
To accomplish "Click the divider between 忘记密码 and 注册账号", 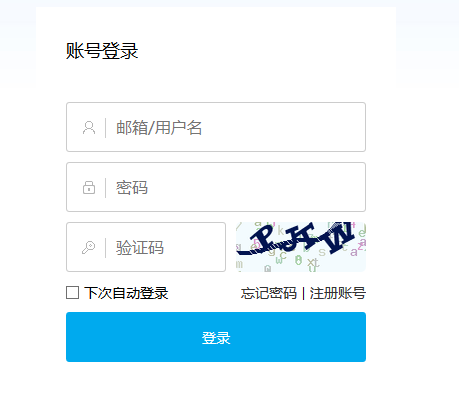I will tap(303, 294).
